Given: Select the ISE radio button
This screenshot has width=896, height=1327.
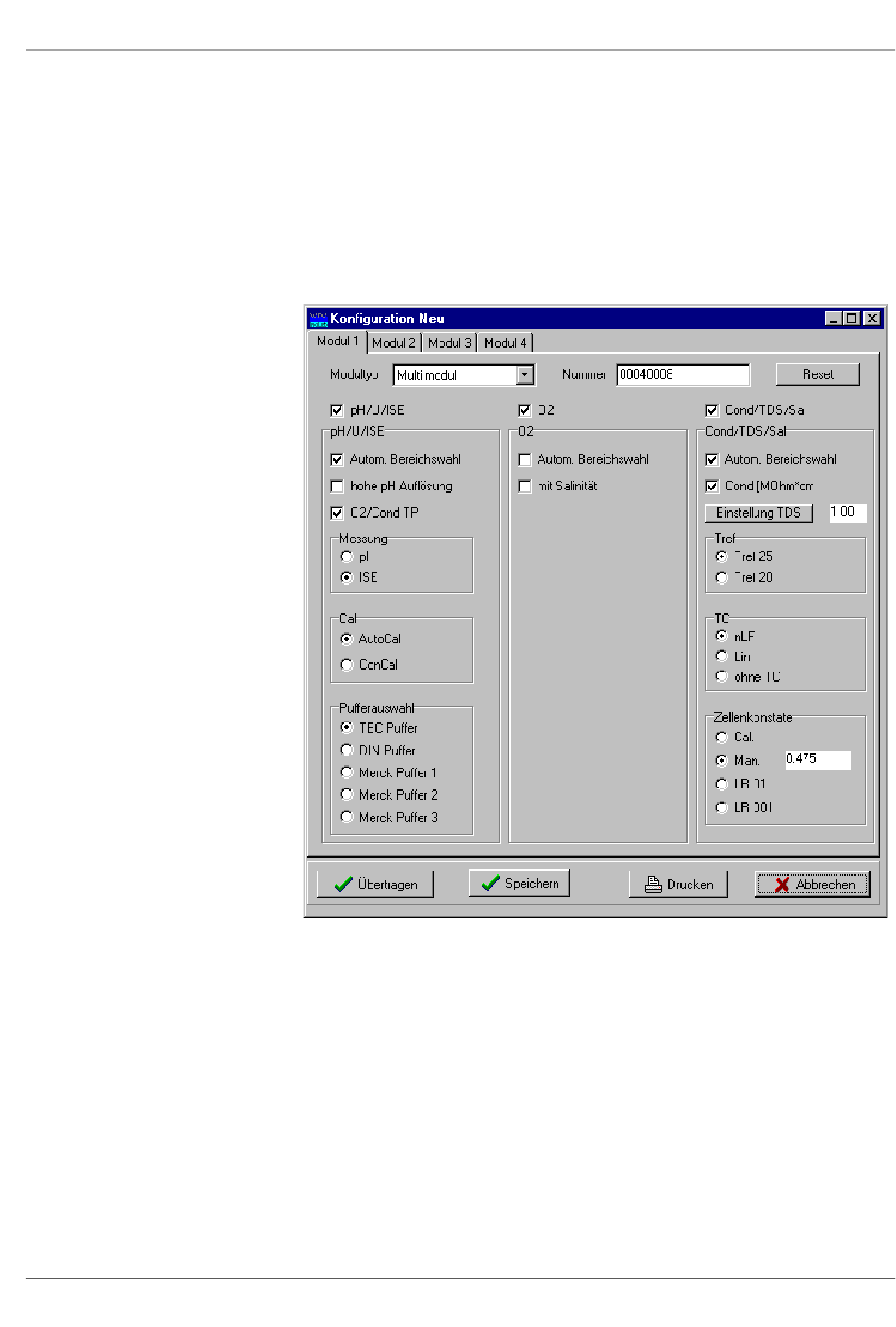Looking at the screenshot, I should (346, 577).
